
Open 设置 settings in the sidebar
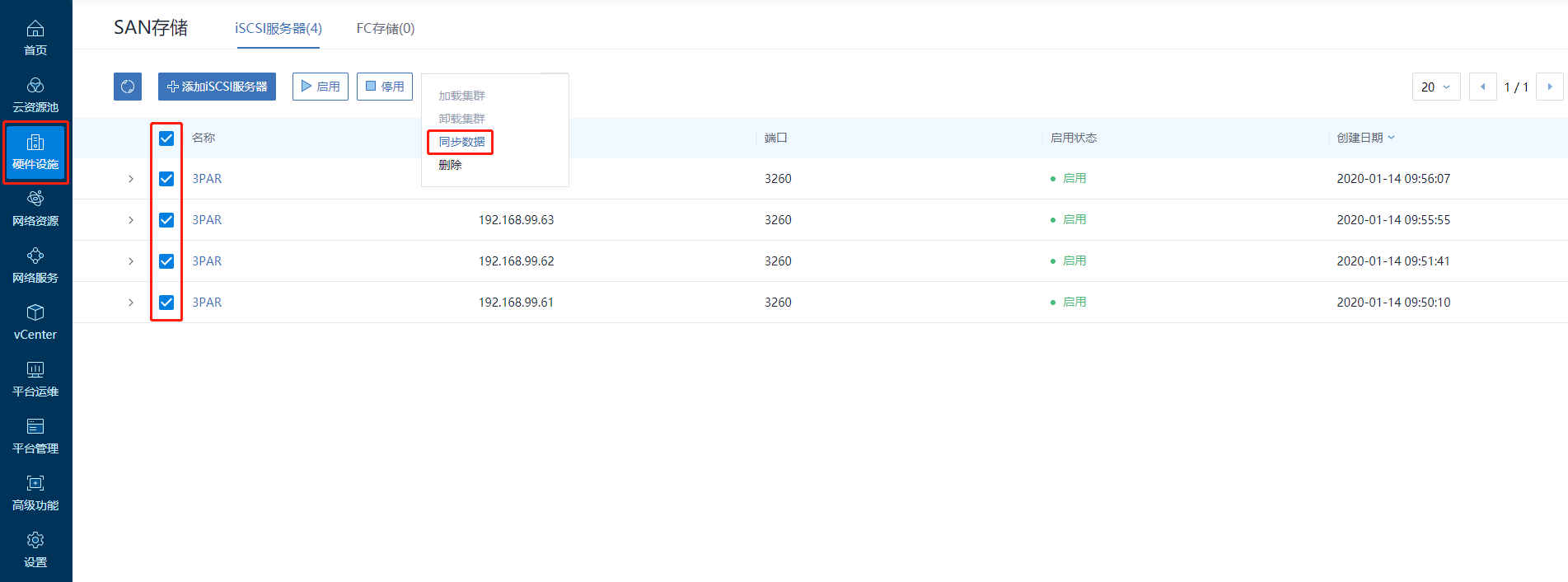click(x=35, y=551)
